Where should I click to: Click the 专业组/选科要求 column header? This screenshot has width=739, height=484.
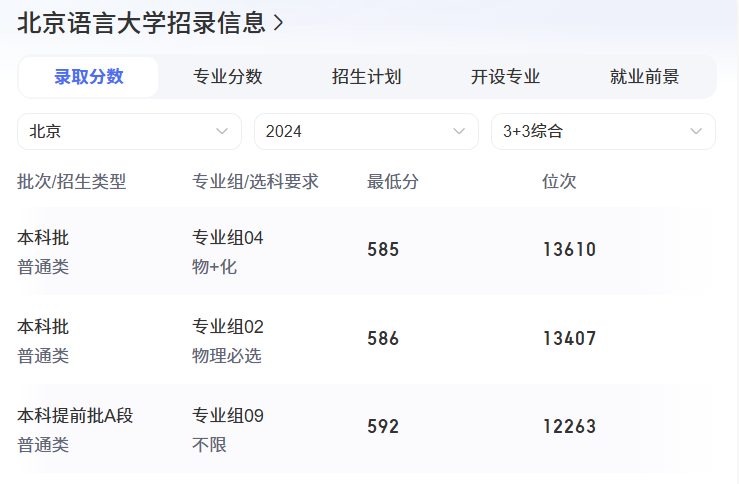255,181
